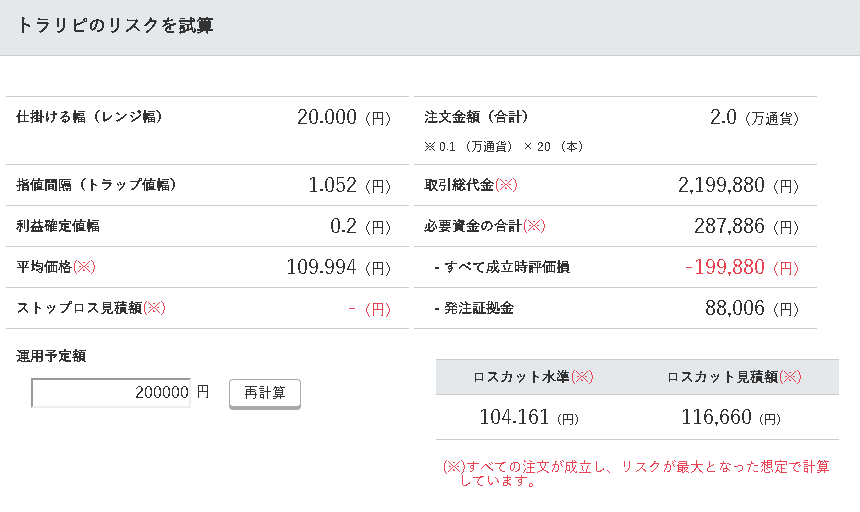The width and height of the screenshot is (860, 512).
Task: Click the ※ mark beside ストップロス見積額
Action: (x=154, y=308)
